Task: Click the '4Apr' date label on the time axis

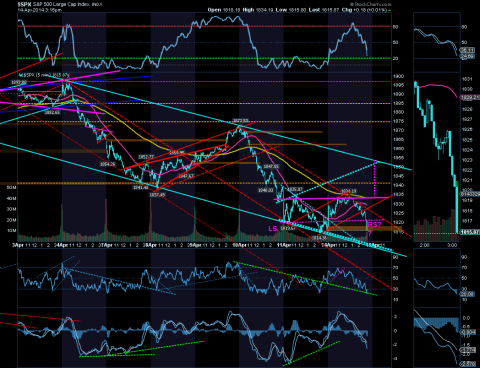Action: coord(62,245)
